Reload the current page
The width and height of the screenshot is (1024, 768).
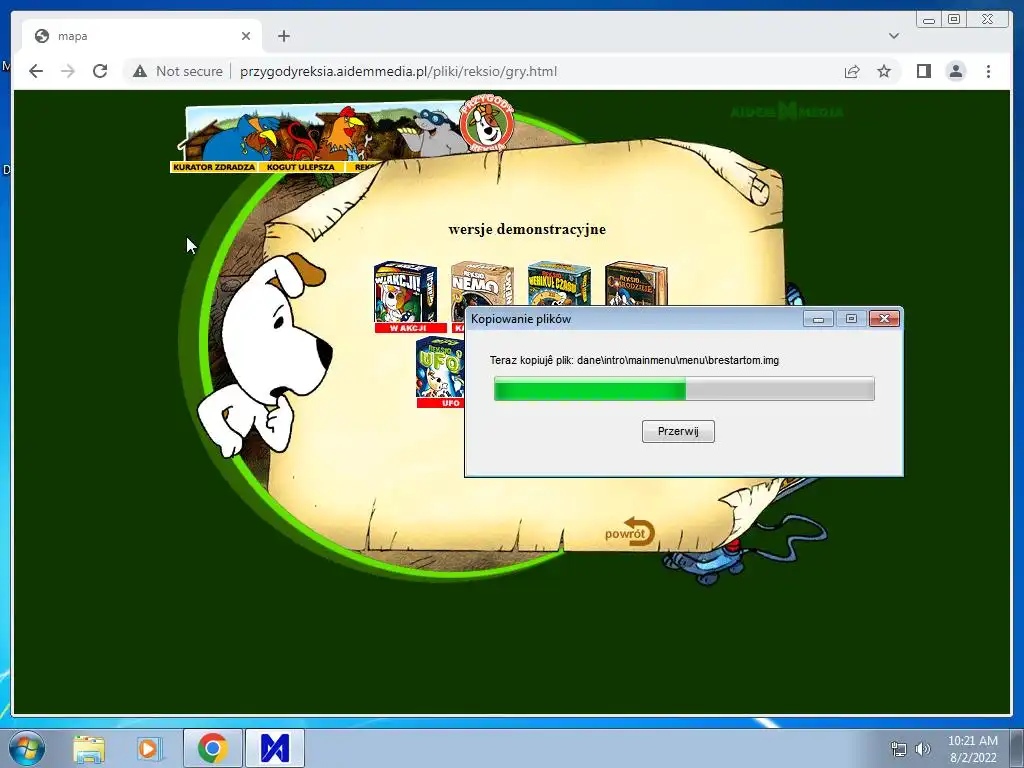click(100, 71)
